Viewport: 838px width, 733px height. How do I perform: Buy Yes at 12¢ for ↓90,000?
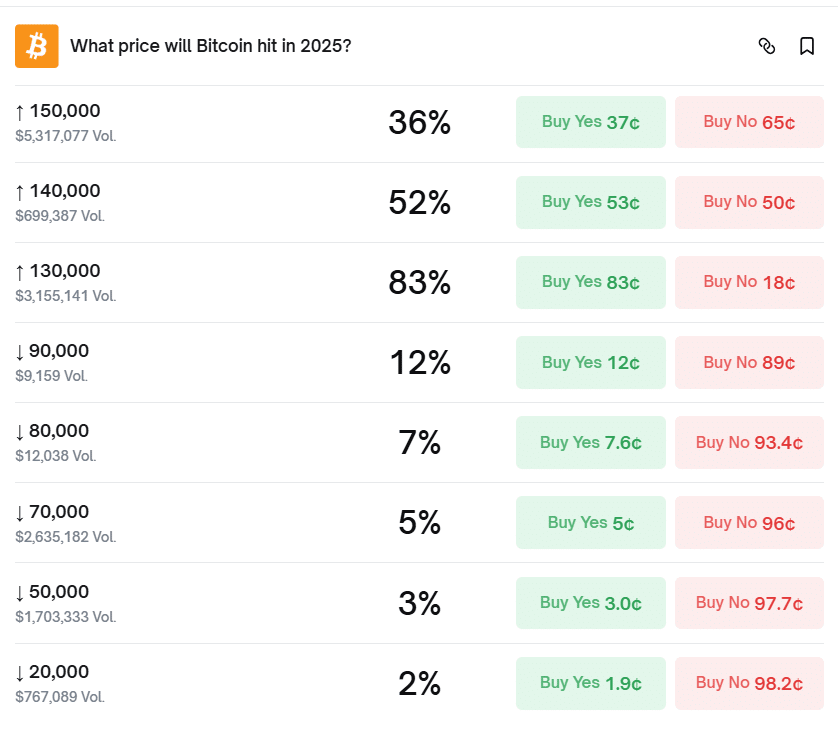point(590,362)
